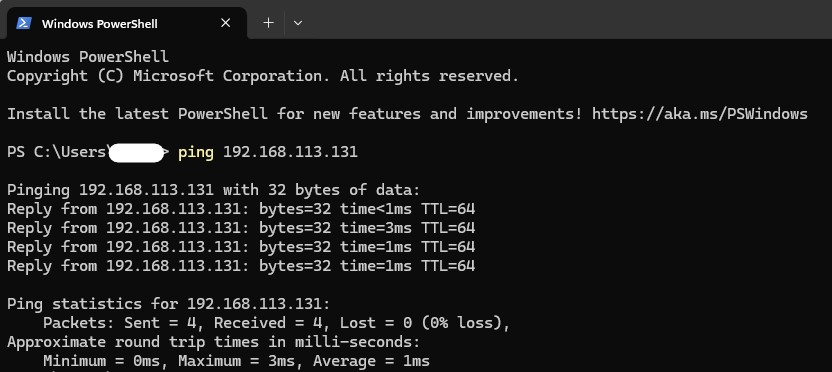Viewport: 832px width, 372px height.
Task: Close the Windows PowerShell tab
Action: (x=226, y=23)
